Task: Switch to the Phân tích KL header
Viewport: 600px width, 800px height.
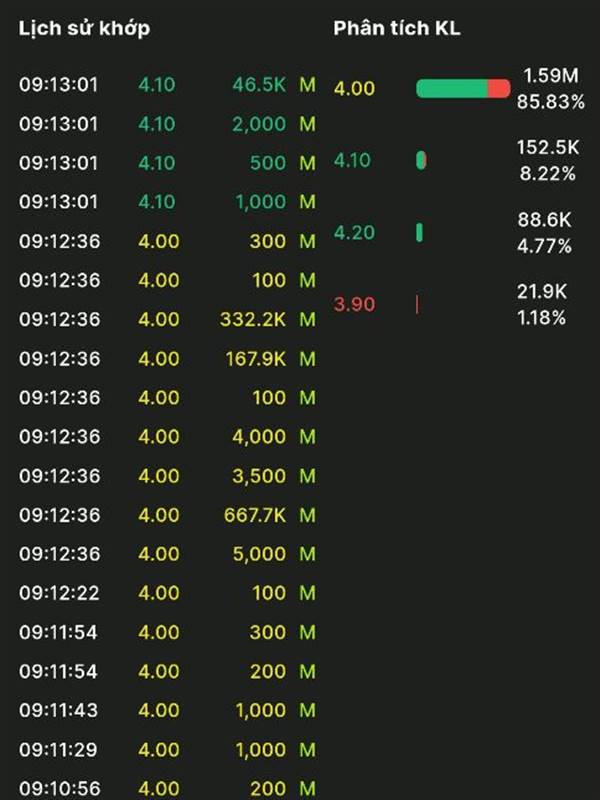Action: tap(396, 28)
